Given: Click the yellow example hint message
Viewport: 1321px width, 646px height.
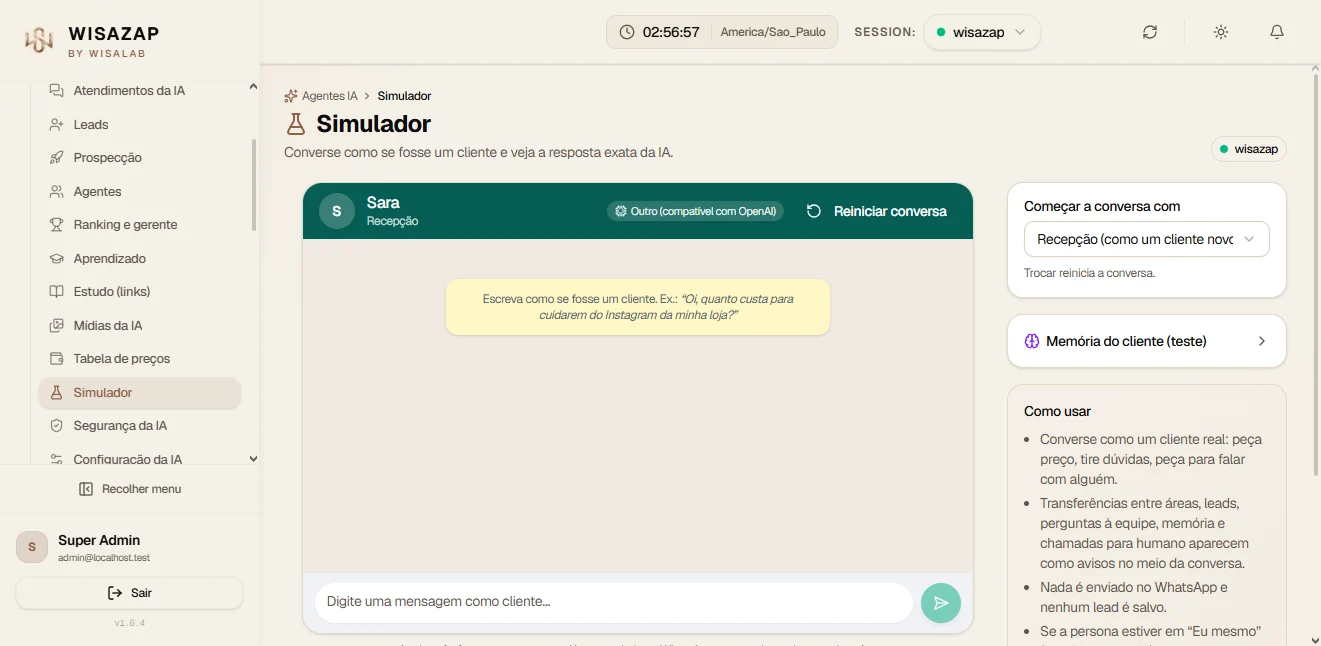Looking at the screenshot, I should point(638,307).
